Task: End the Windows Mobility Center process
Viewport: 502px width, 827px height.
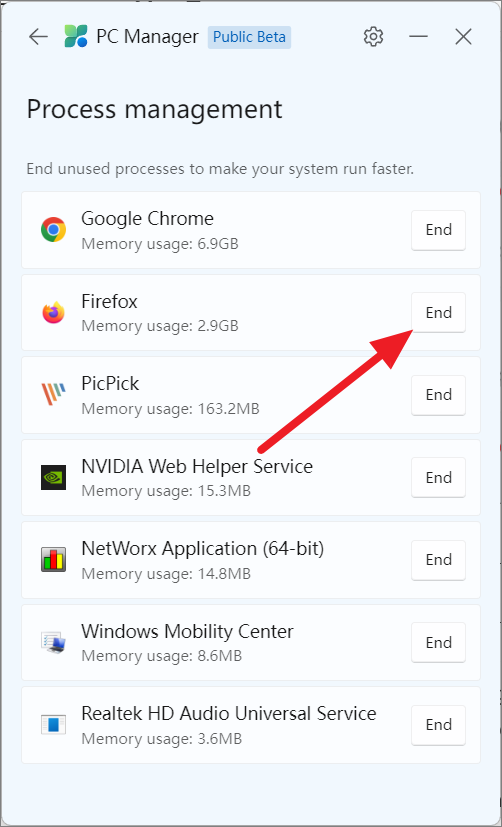Action: (x=438, y=642)
